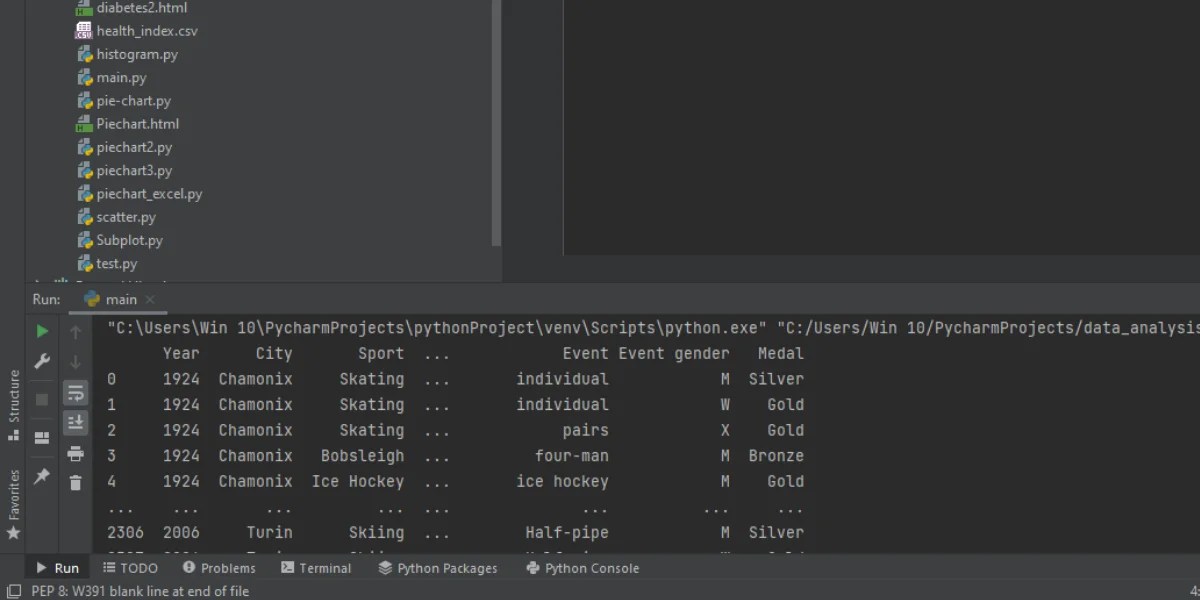Open the Python Console tool window
The width and height of the screenshot is (1200, 600).
coord(583,568)
